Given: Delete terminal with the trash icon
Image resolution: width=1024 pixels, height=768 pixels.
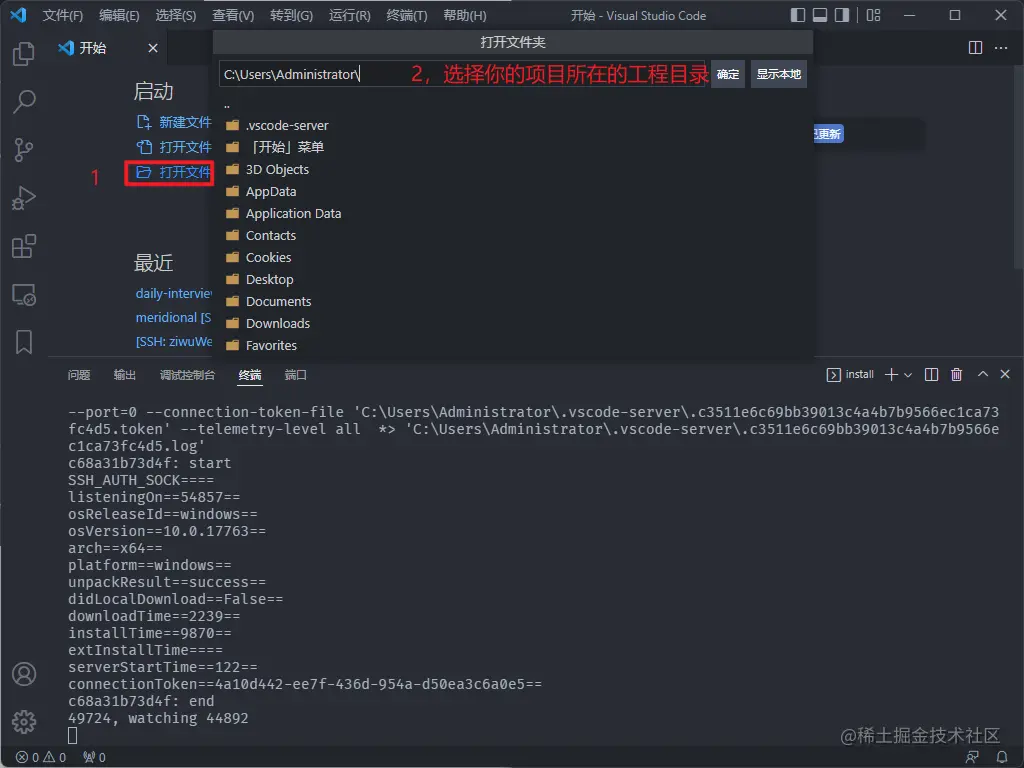Looking at the screenshot, I should [956, 374].
